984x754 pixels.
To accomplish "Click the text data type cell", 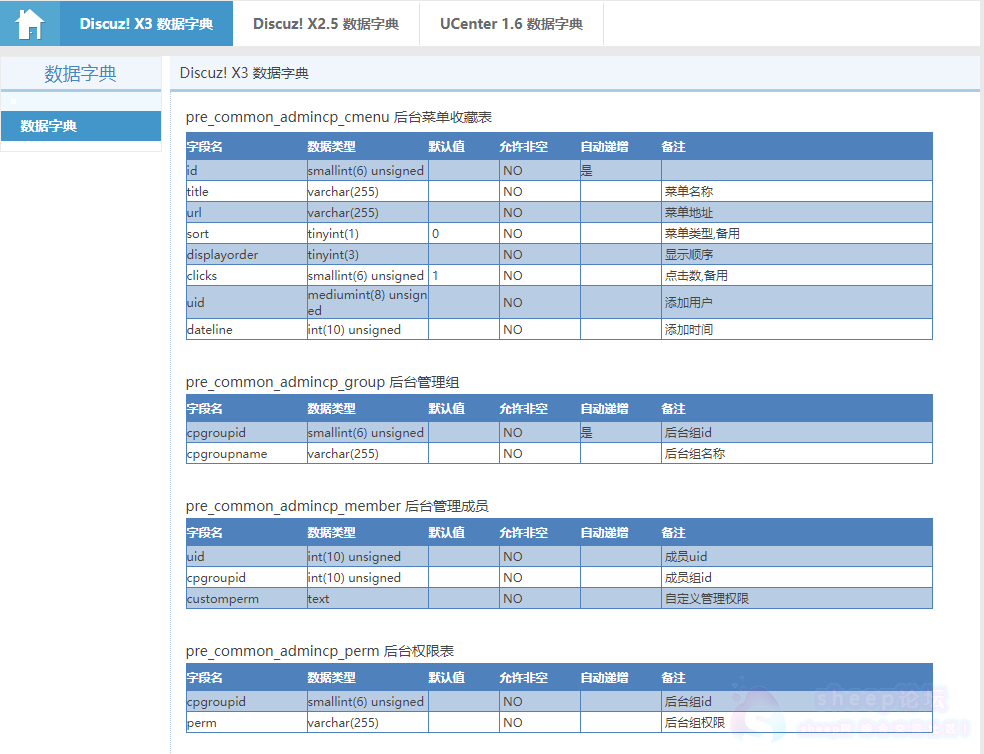I will 368,599.
